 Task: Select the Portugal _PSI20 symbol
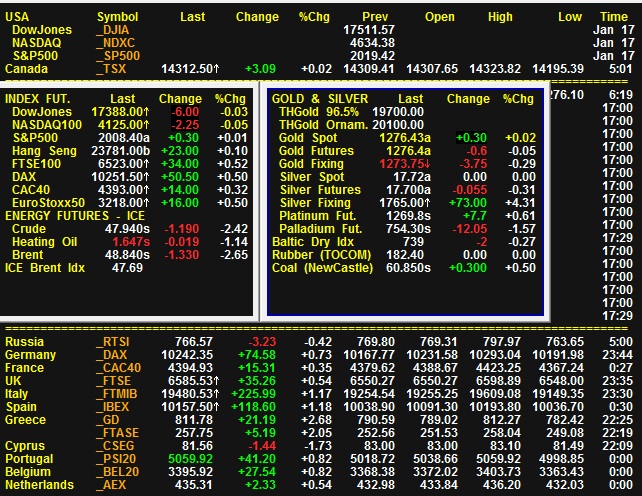tap(116, 459)
